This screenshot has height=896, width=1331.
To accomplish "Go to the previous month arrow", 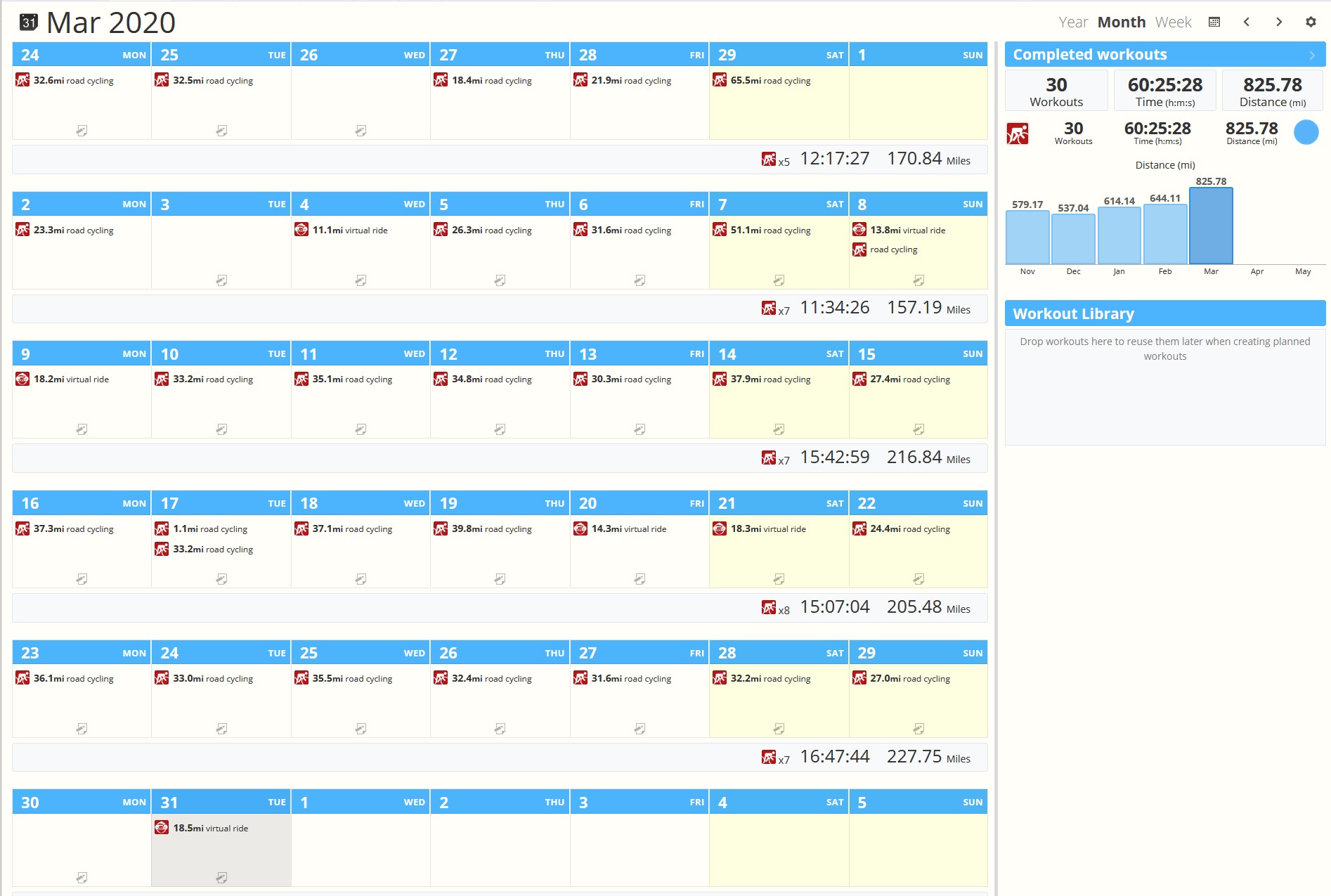I will click(x=1247, y=22).
